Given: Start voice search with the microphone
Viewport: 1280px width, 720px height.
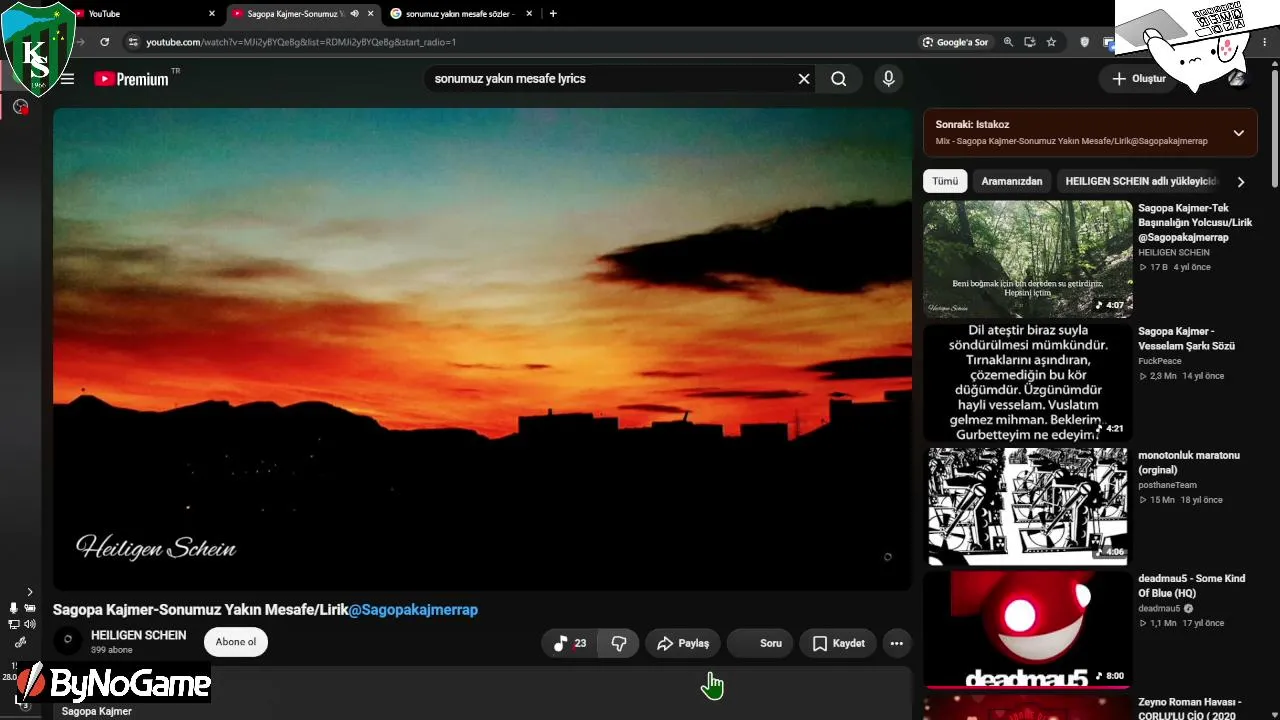Looking at the screenshot, I should [888, 79].
